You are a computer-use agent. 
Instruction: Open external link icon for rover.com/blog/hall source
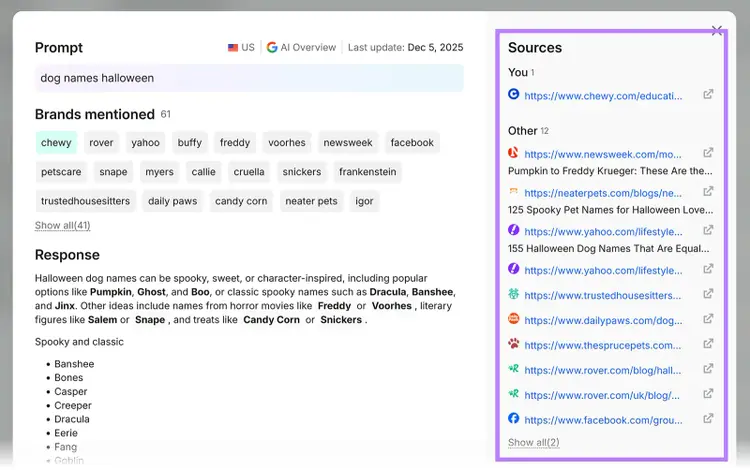pos(708,369)
